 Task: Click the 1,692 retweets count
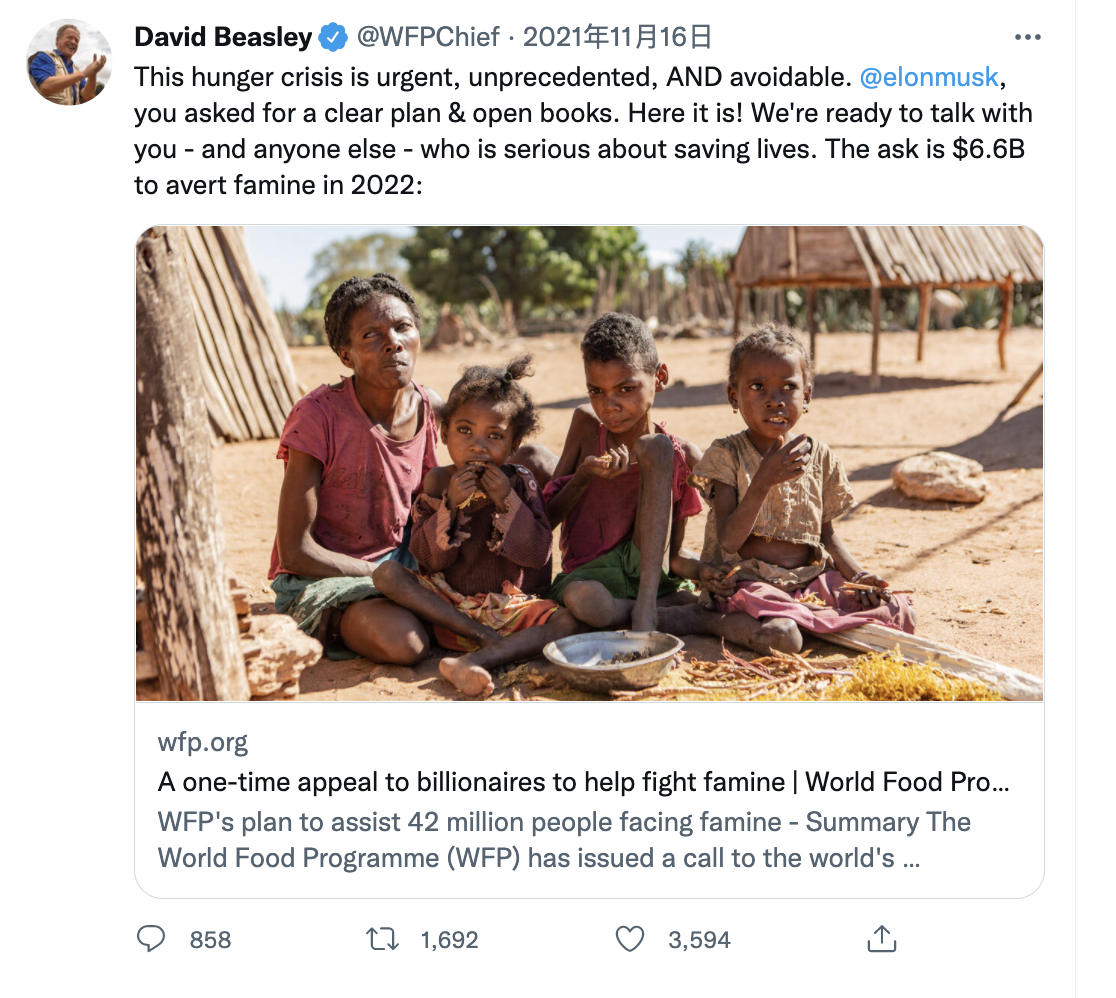pos(449,940)
